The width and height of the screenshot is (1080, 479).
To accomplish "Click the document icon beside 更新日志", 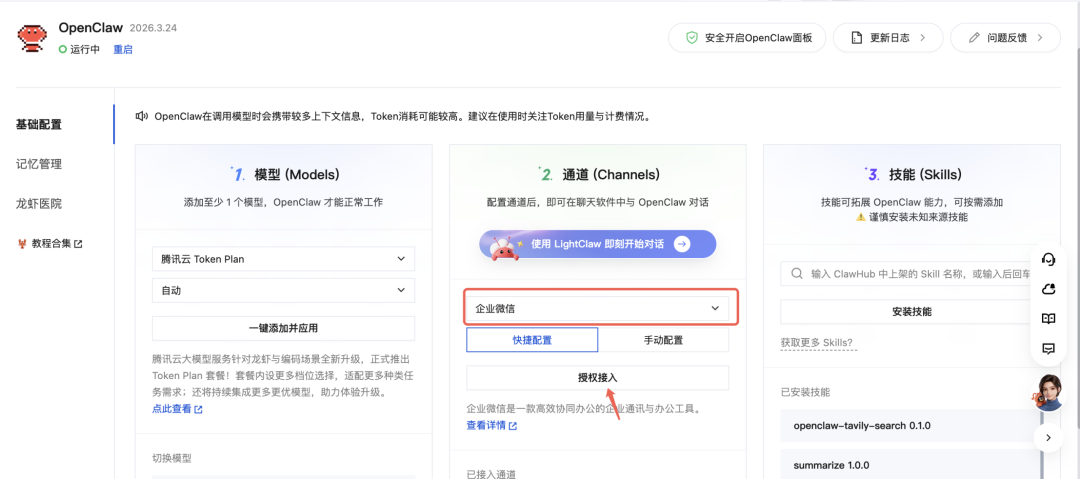I will (857, 38).
